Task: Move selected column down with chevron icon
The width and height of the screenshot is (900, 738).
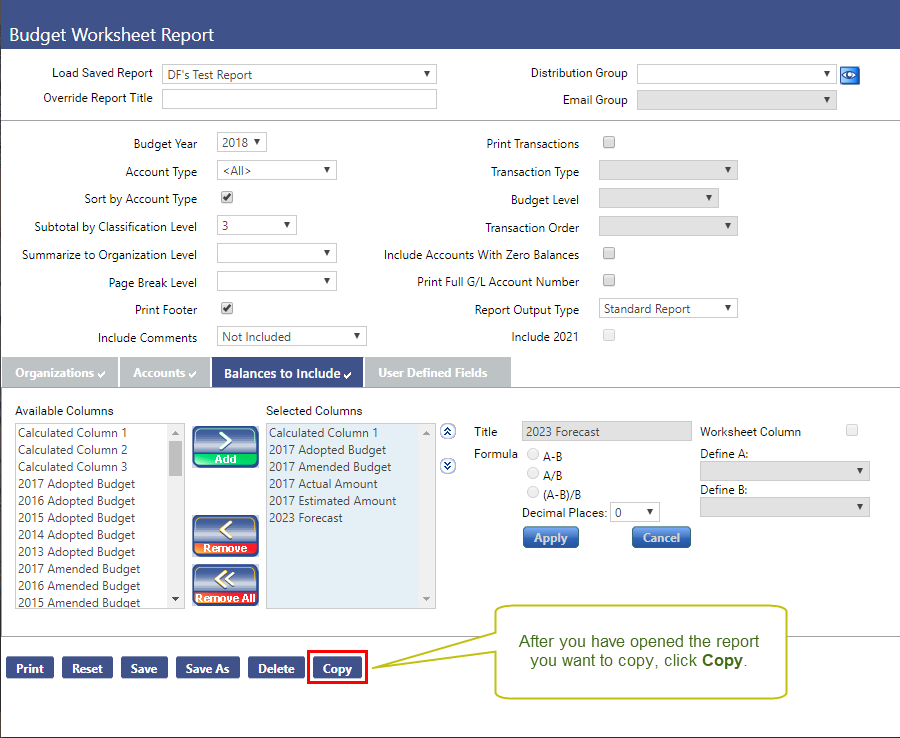Action: pos(448,464)
